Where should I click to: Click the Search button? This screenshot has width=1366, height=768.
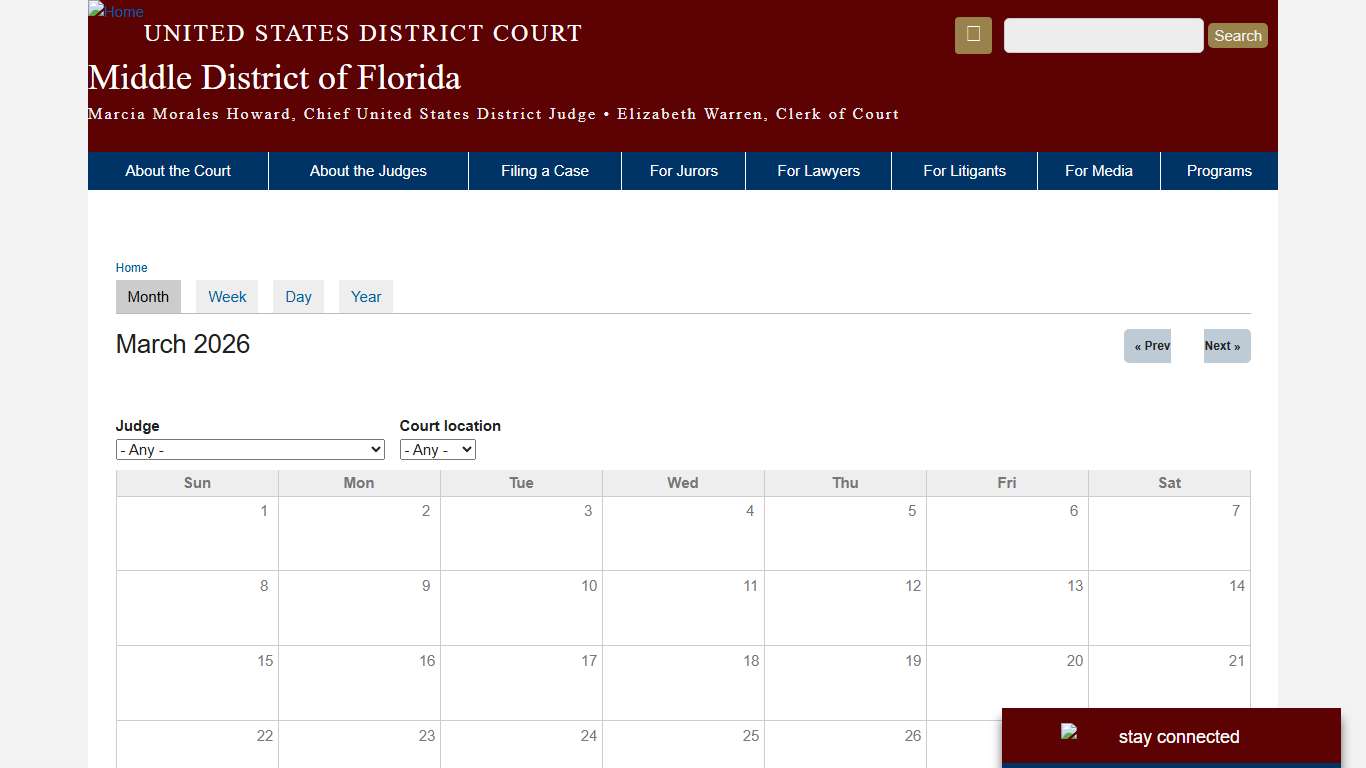point(1237,35)
